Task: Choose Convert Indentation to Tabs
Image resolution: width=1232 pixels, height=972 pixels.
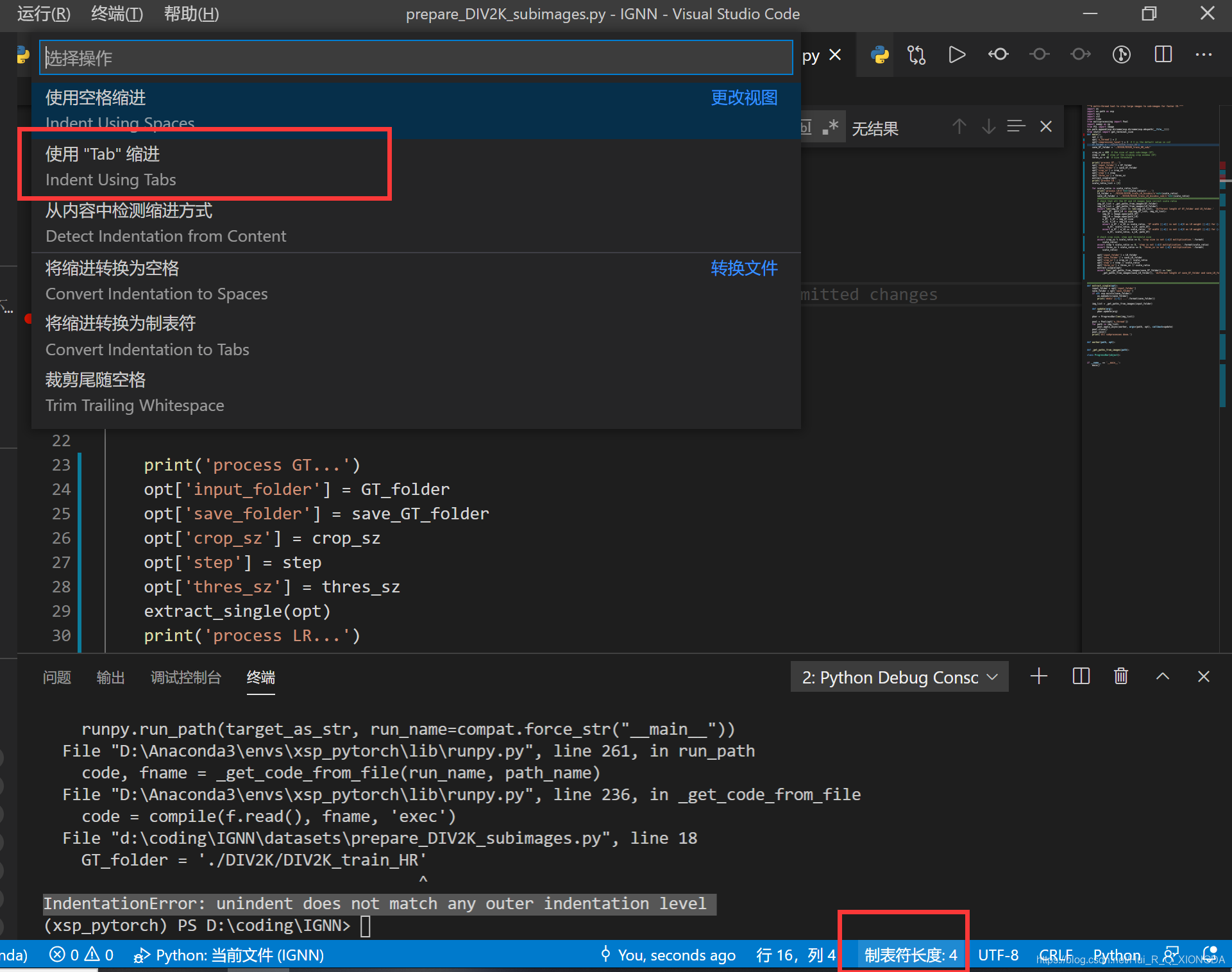Action: (416, 337)
